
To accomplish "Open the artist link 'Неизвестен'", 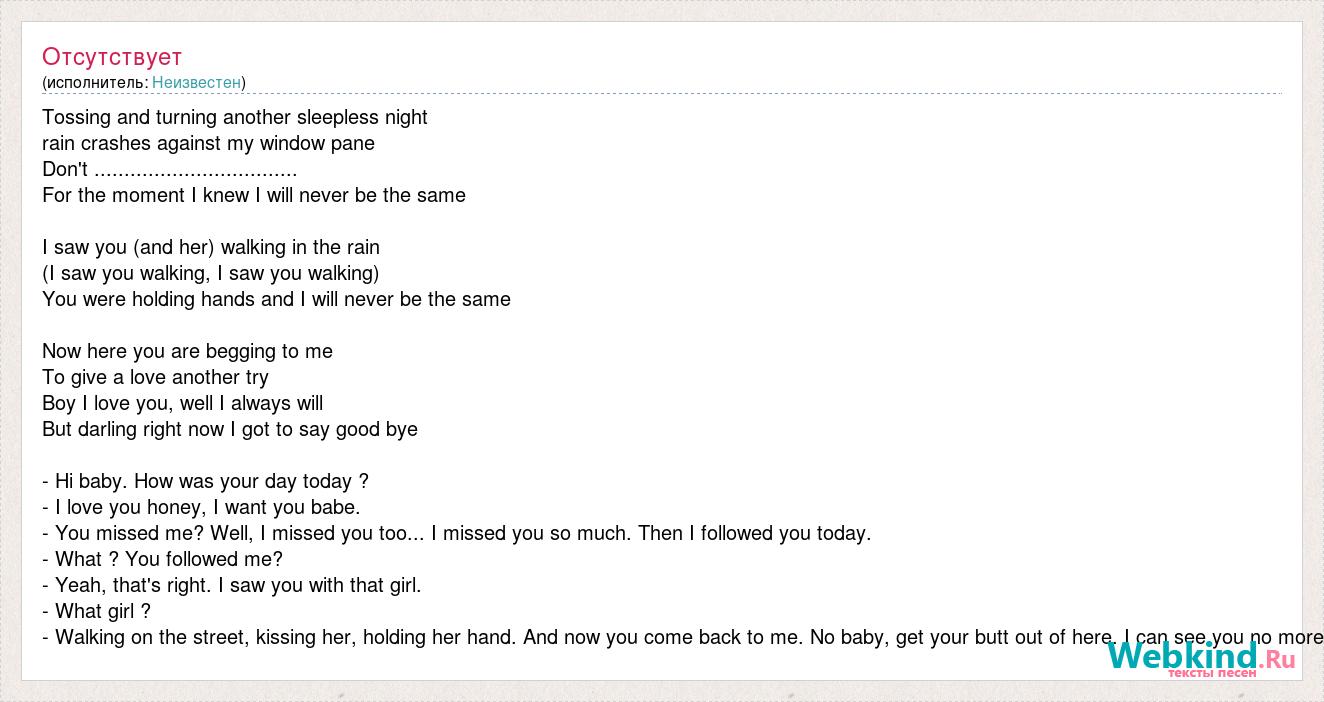I will click(196, 82).
